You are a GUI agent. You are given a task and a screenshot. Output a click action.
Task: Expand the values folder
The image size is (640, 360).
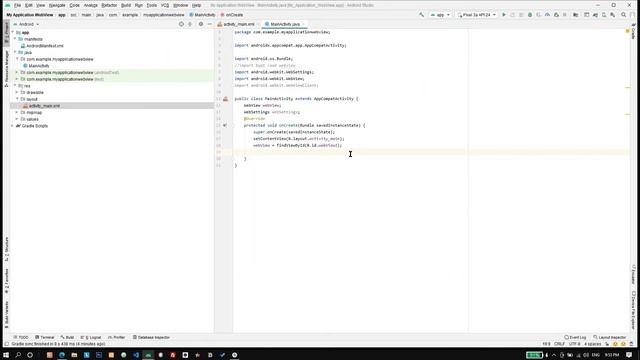coord(17,119)
